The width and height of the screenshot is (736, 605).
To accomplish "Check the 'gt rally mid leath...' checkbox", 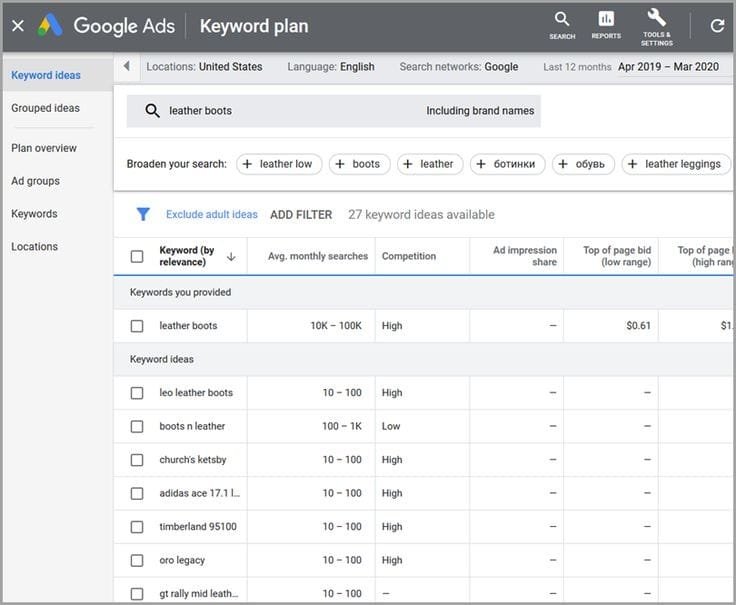I will click(x=137, y=594).
